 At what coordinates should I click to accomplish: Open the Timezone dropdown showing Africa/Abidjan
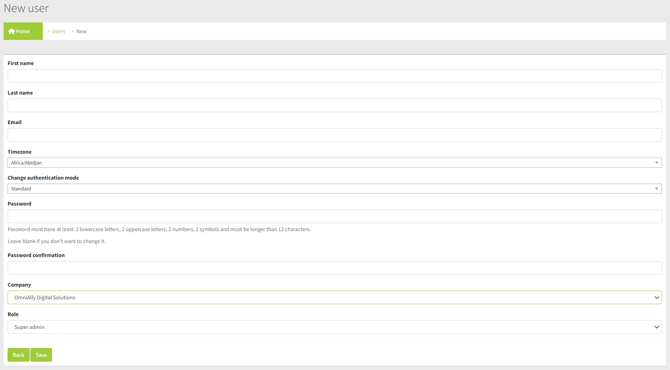[335, 163]
